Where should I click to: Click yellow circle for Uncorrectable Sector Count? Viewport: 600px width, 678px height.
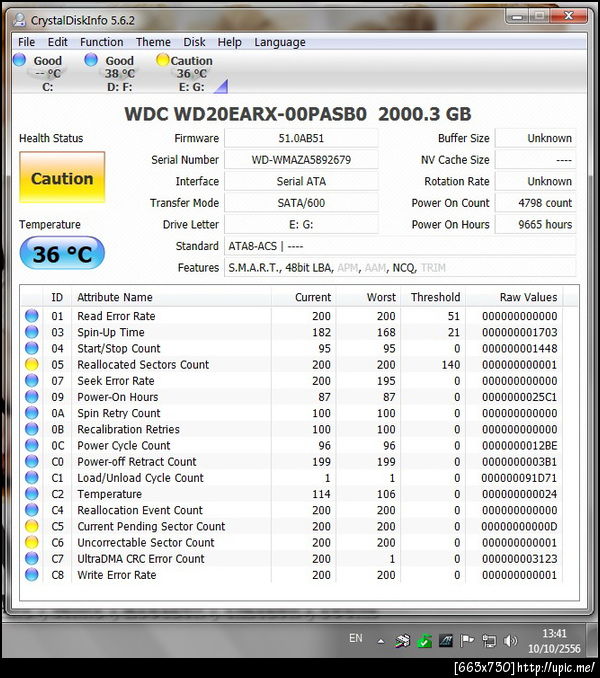pyautogui.click(x=32, y=542)
